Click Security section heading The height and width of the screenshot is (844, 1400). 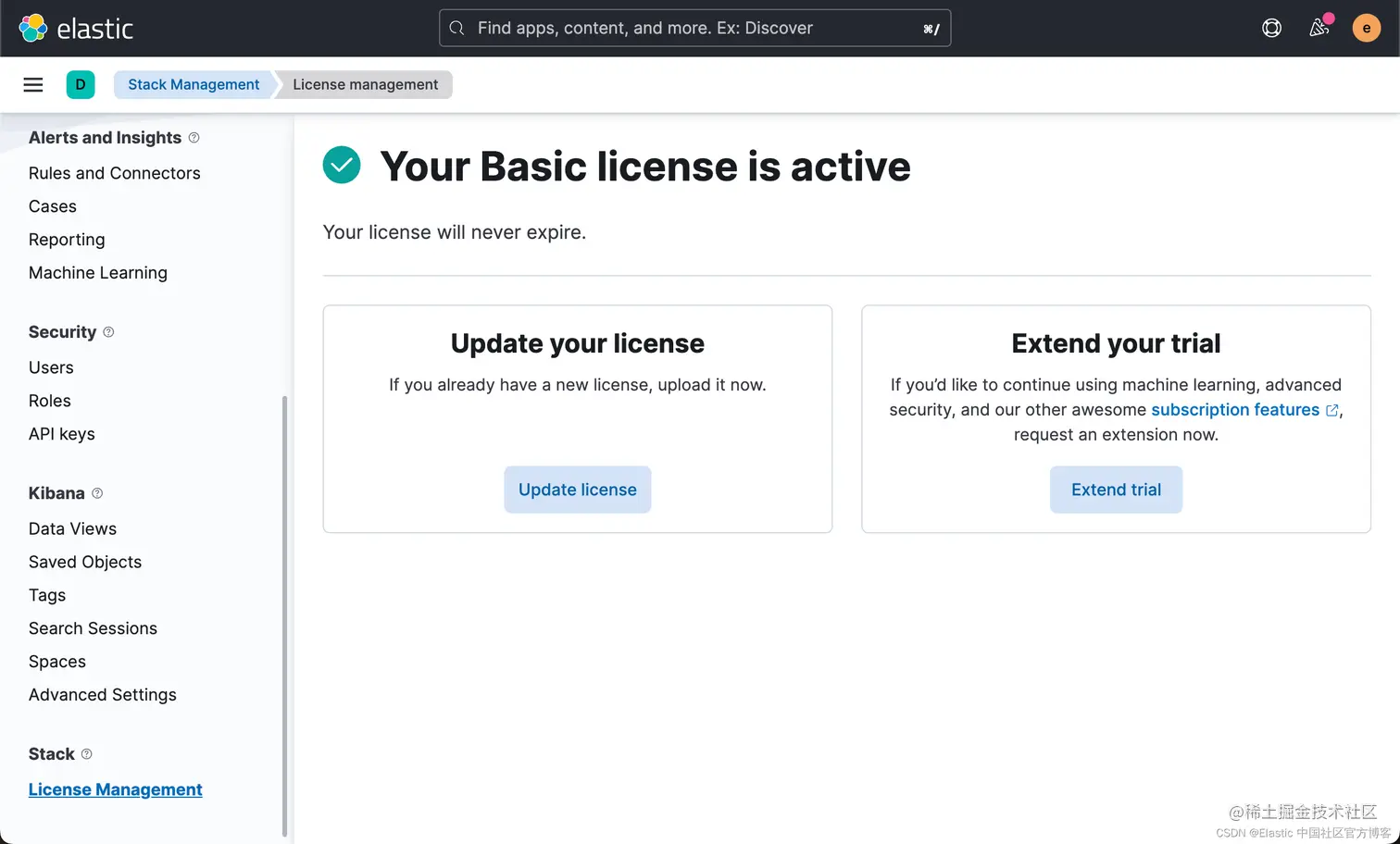[62, 332]
